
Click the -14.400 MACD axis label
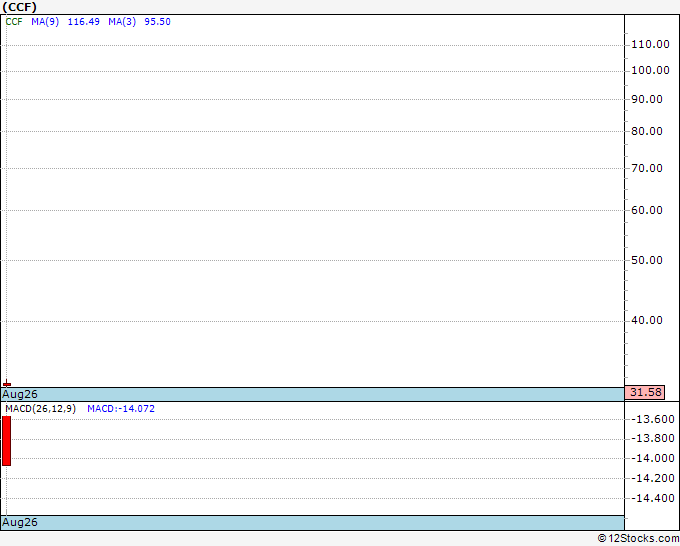[x=653, y=498]
